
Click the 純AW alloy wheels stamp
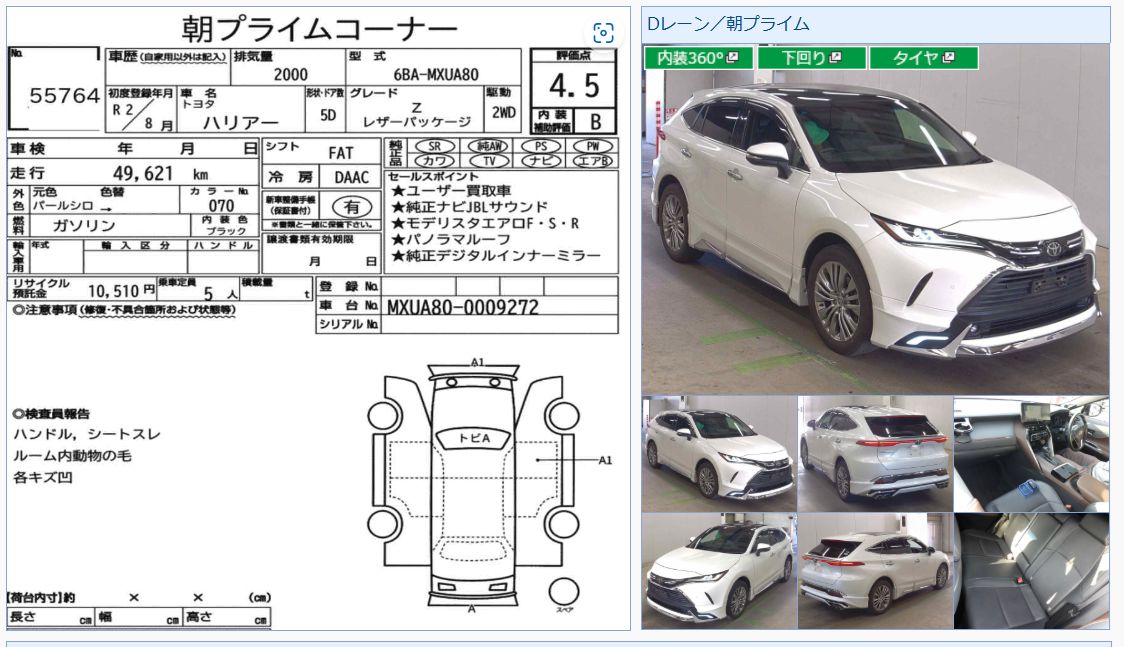click(x=486, y=145)
